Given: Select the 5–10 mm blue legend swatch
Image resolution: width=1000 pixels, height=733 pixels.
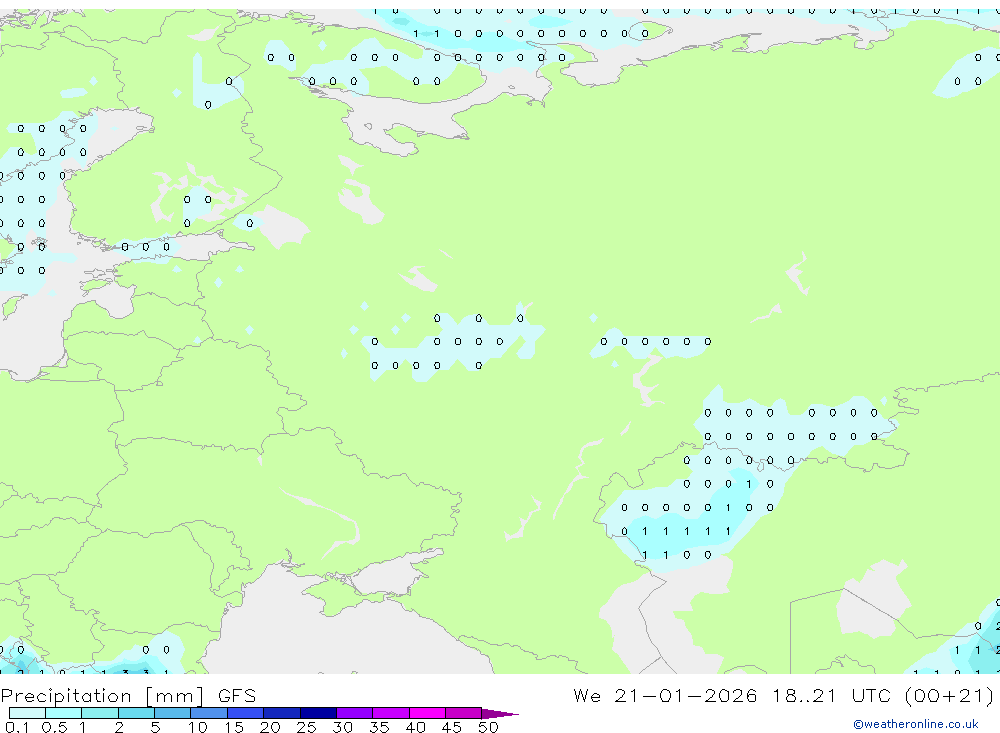Looking at the screenshot, I should [x=173, y=713].
